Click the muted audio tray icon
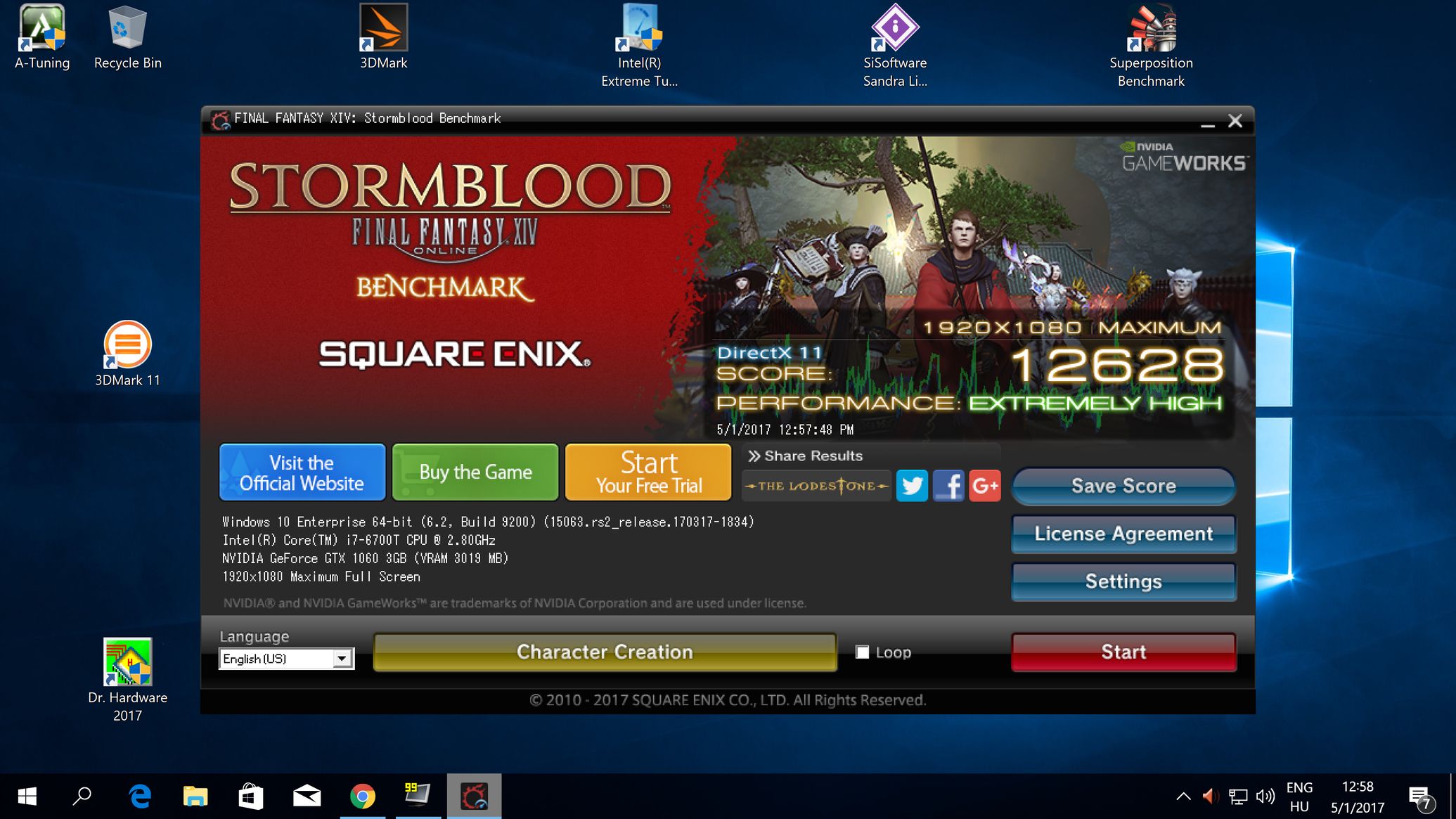Image resolution: width=1456 pixels, height=819 pixels. [1209, 797]
